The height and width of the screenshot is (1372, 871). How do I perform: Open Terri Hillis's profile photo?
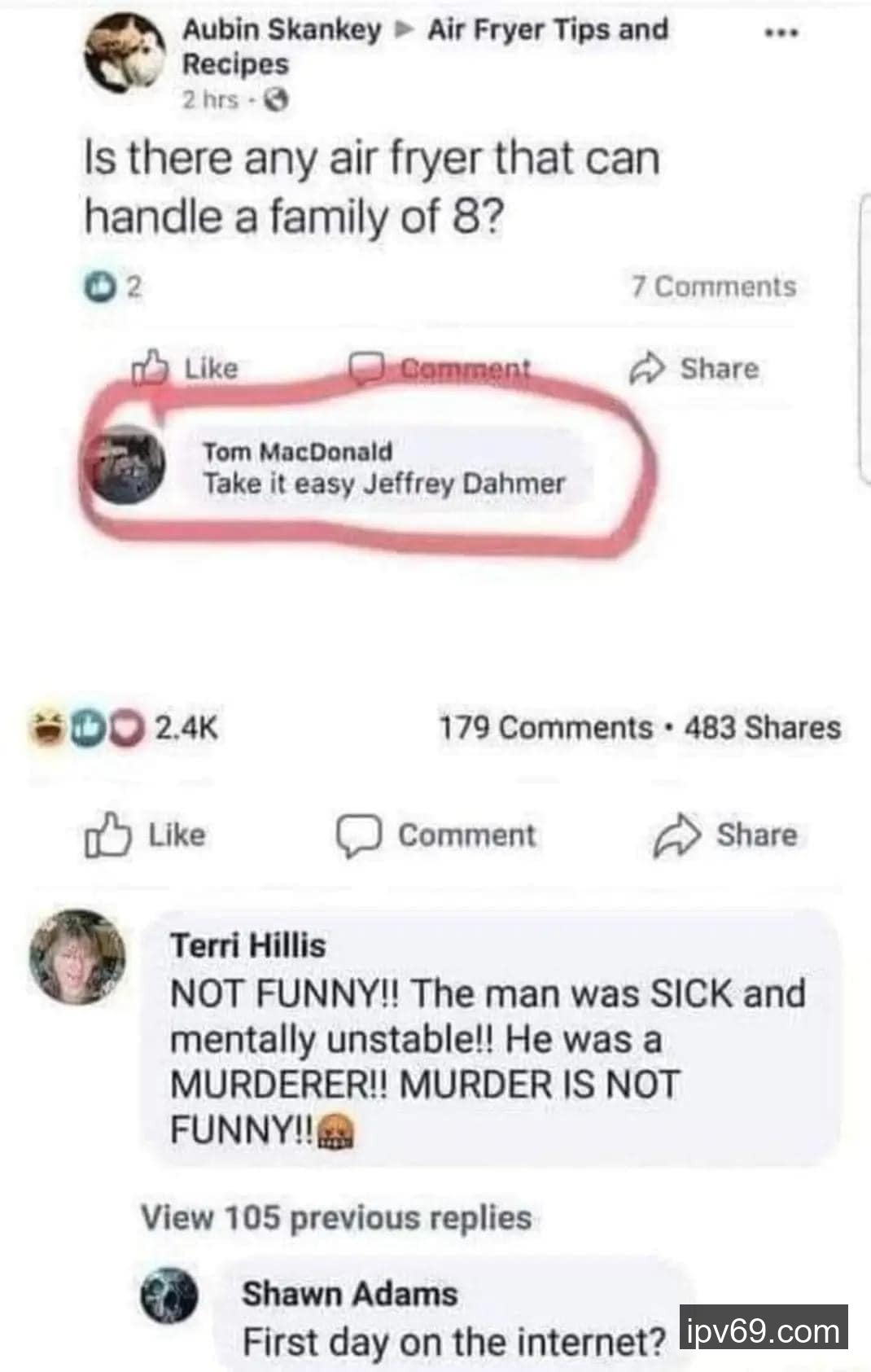pyautogui.click(x=78, y=958)
